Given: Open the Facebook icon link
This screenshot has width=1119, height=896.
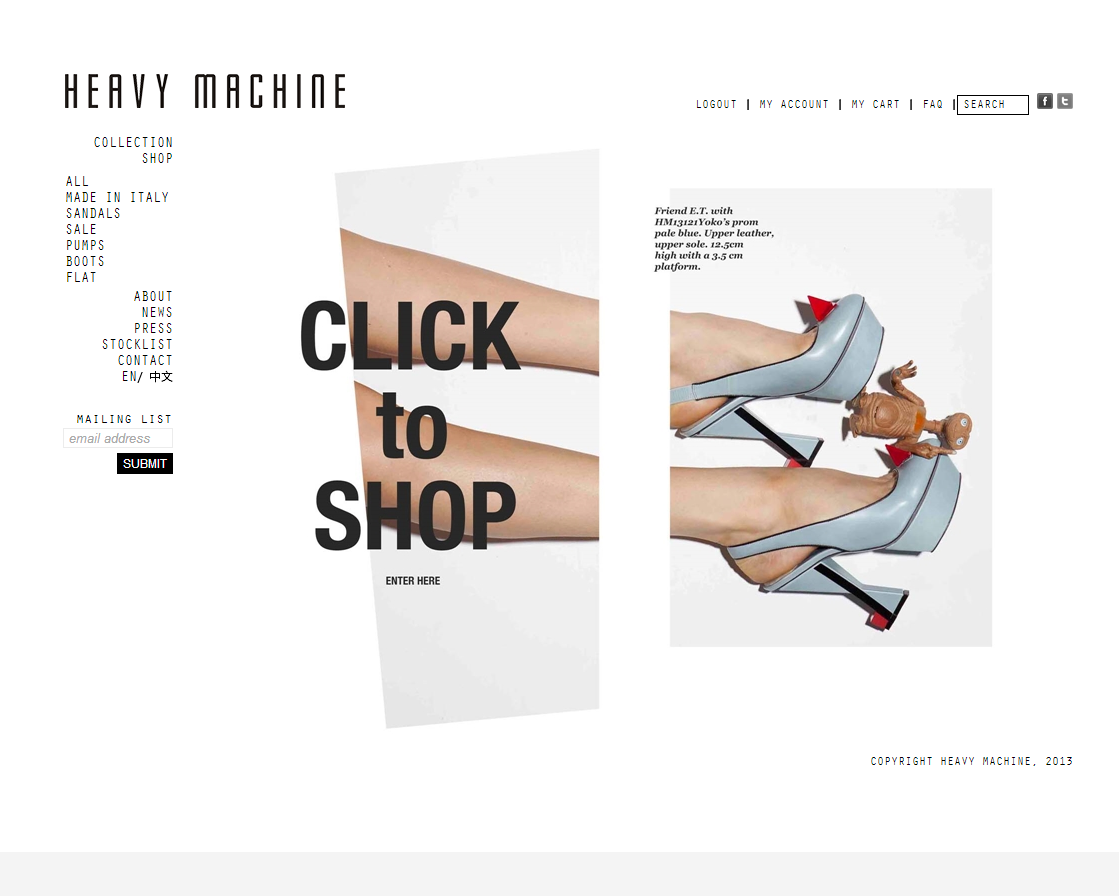Looking at the screenshot, I should (x=1045, y=101).
